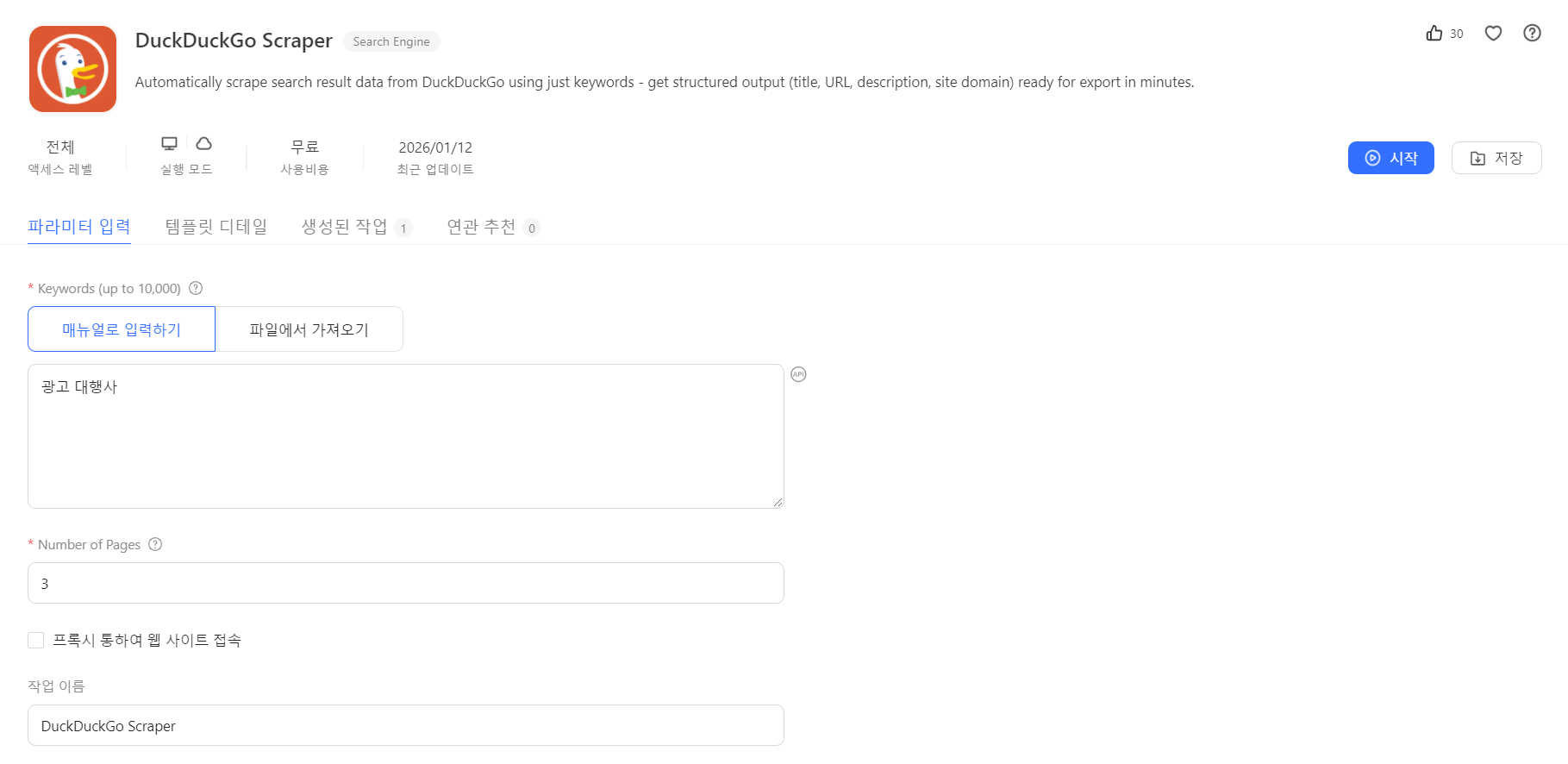1568x764 pixels.
Task: Open the help question mark icon
Action: click(x=1532, y=34)
